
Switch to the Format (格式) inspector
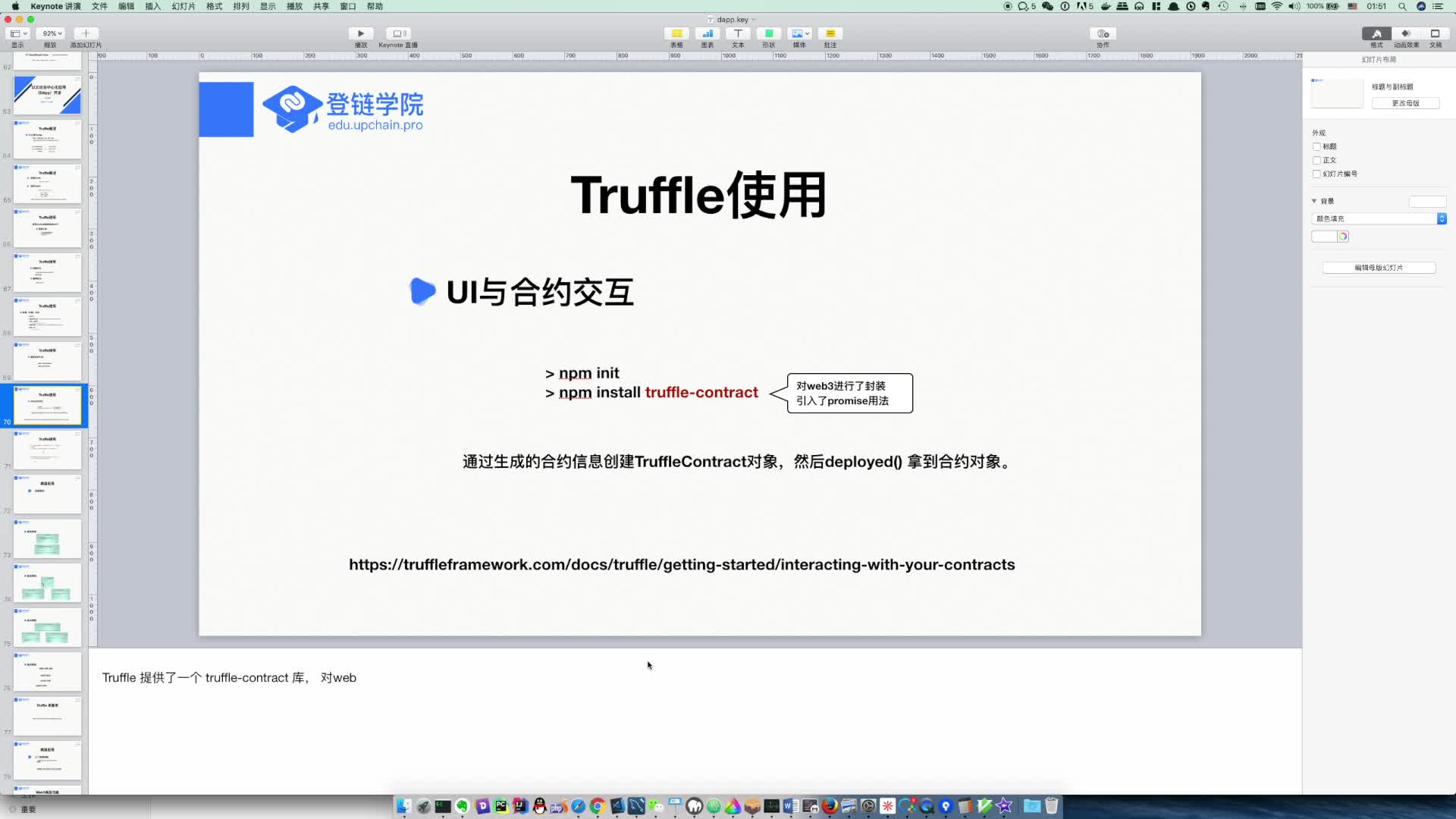(x=1376, y=33)
